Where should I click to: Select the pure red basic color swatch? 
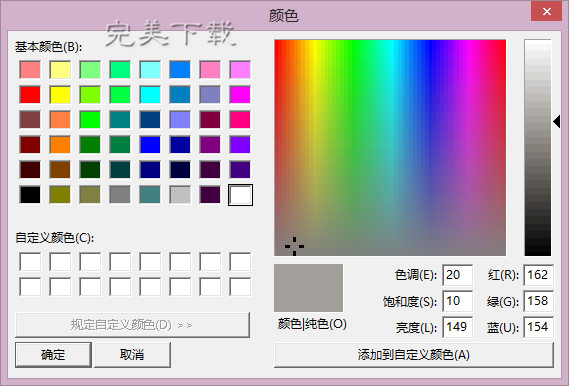click(30, 95)
